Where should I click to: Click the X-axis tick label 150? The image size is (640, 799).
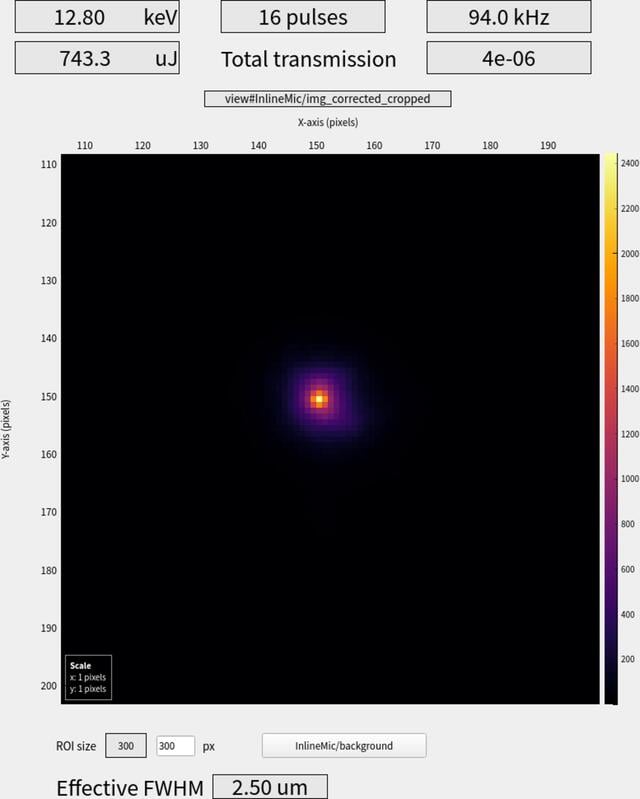point(316,145)
